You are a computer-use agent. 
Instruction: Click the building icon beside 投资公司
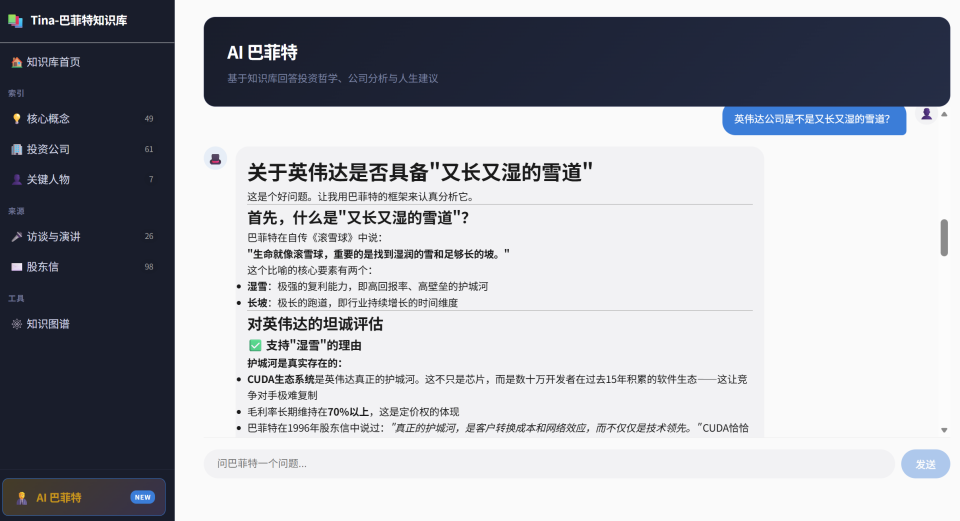pyautogui.click(x=17, y=149)
